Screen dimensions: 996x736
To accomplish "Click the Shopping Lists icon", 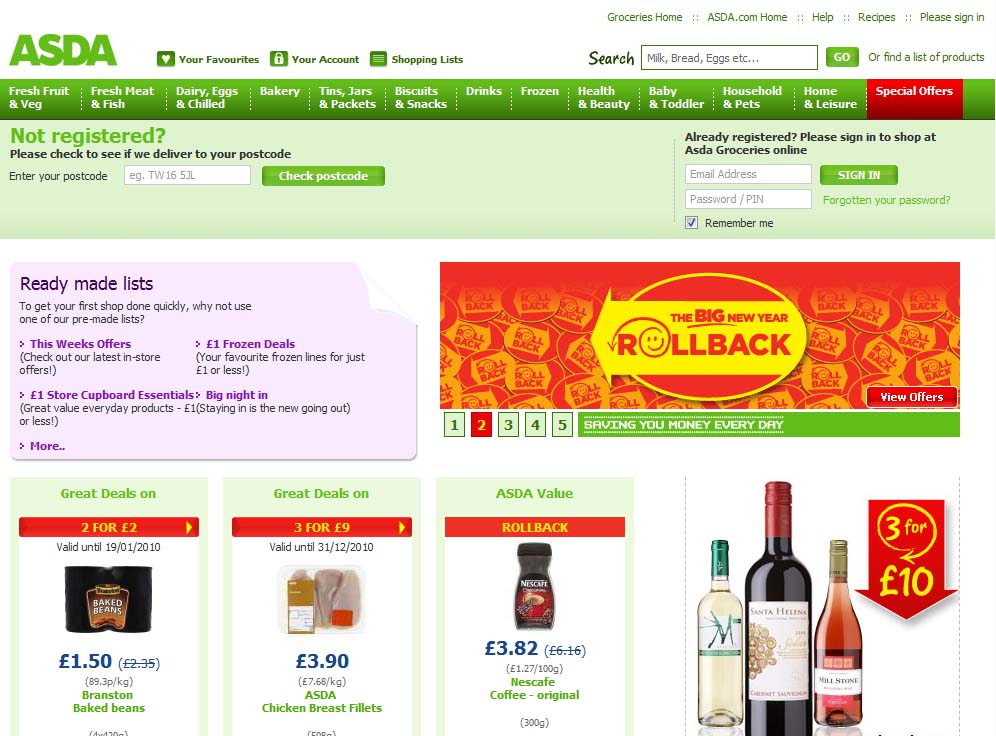I will coord(378,59).
